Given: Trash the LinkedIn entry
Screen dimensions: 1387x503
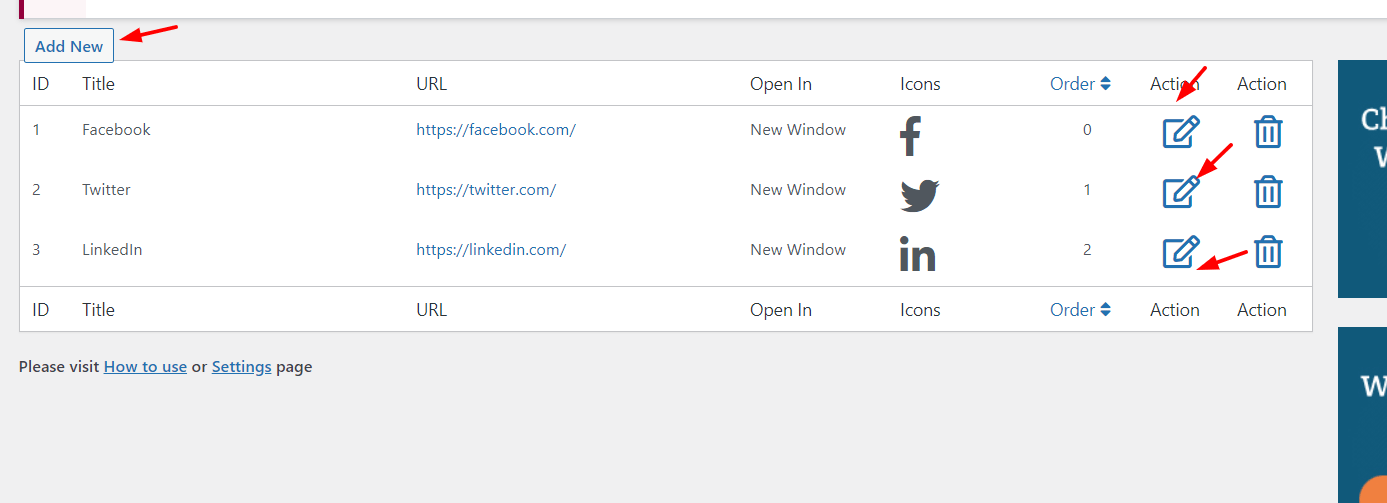Looking at the screenshot, I should pyautogui.click(x=1268, y=252).
